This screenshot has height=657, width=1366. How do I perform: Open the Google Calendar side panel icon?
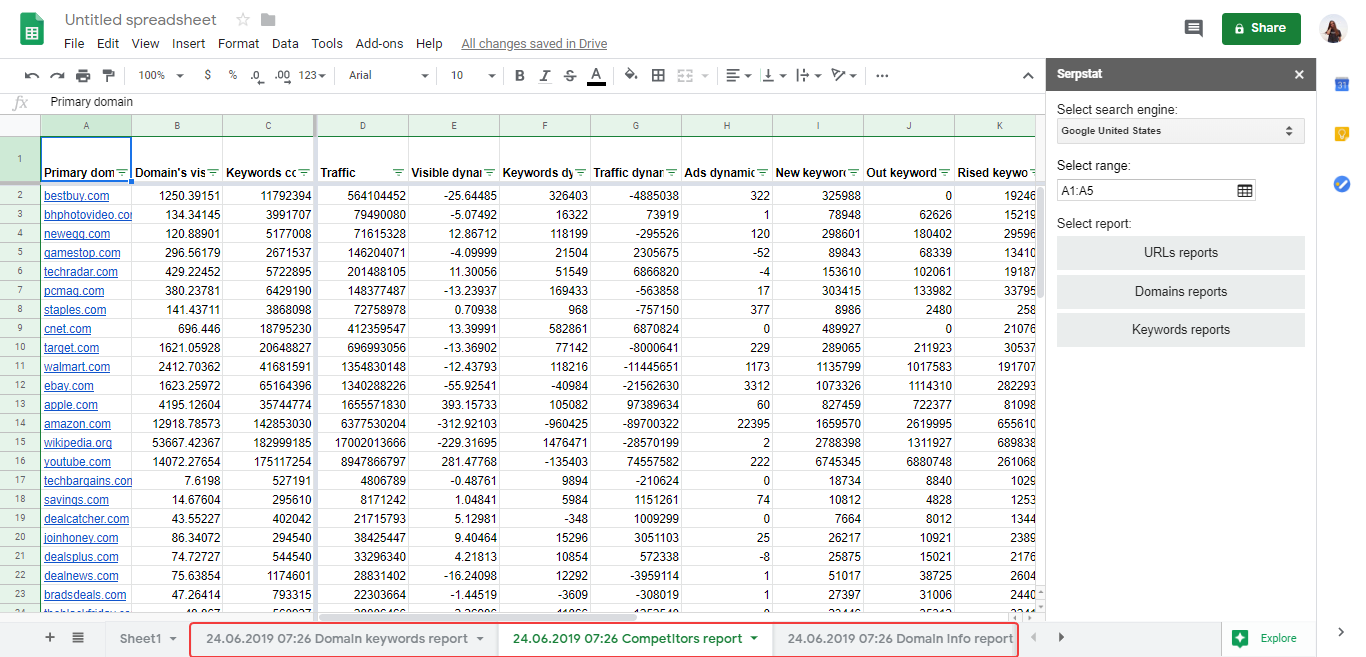1342,85
